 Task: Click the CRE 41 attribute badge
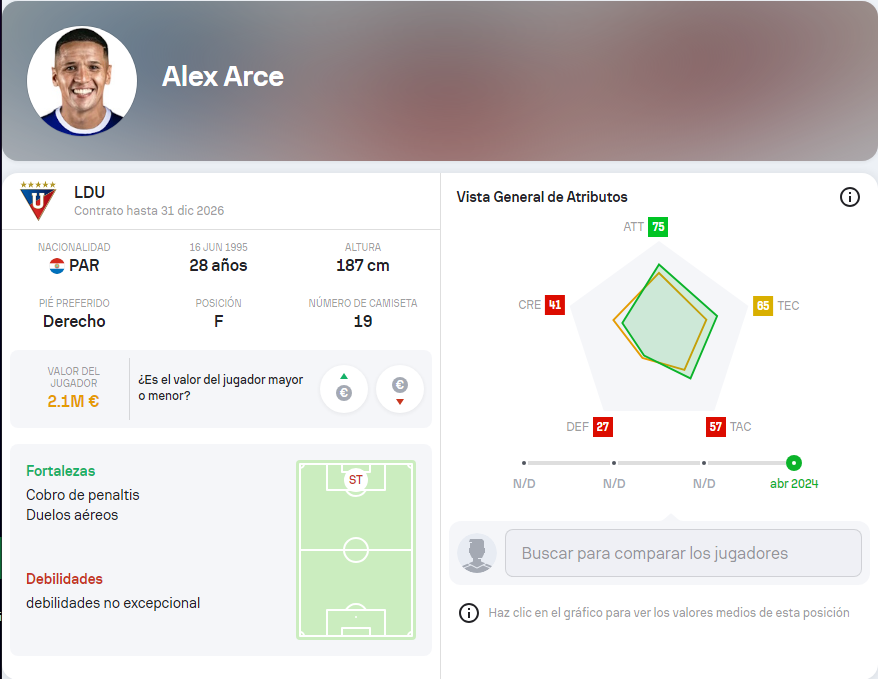[555, 305]
